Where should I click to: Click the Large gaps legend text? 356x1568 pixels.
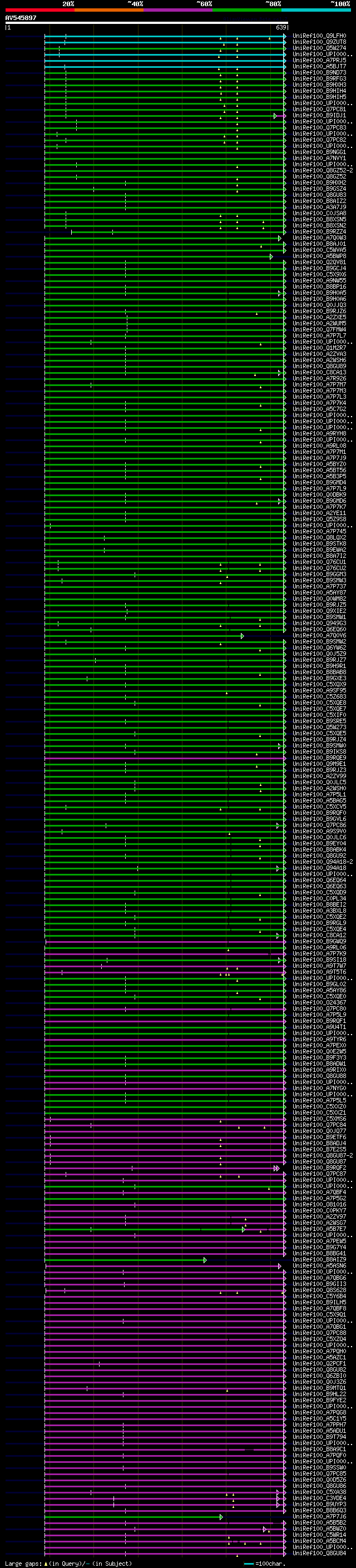tap(68, 1563)
